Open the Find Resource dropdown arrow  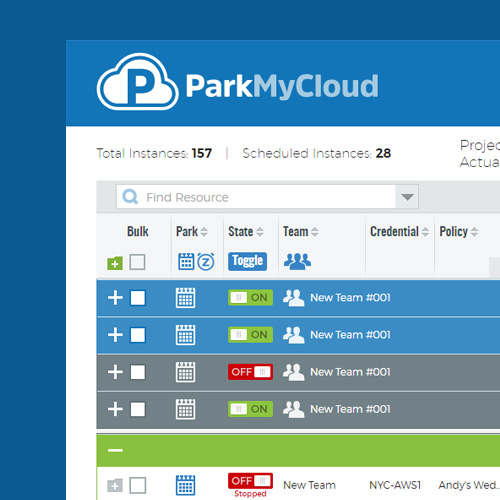(x=407, y=197)
